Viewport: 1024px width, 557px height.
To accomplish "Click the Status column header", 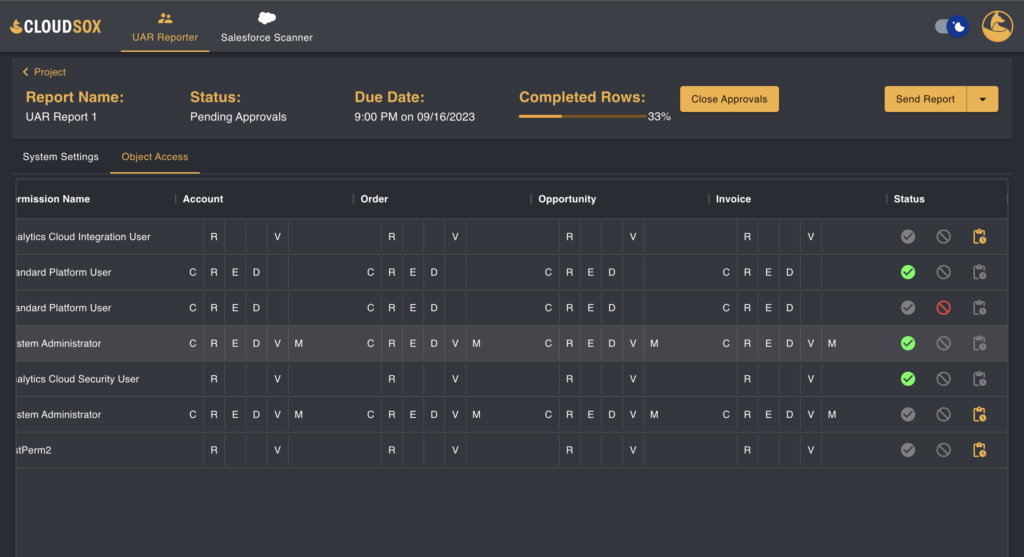I will 909,199.
